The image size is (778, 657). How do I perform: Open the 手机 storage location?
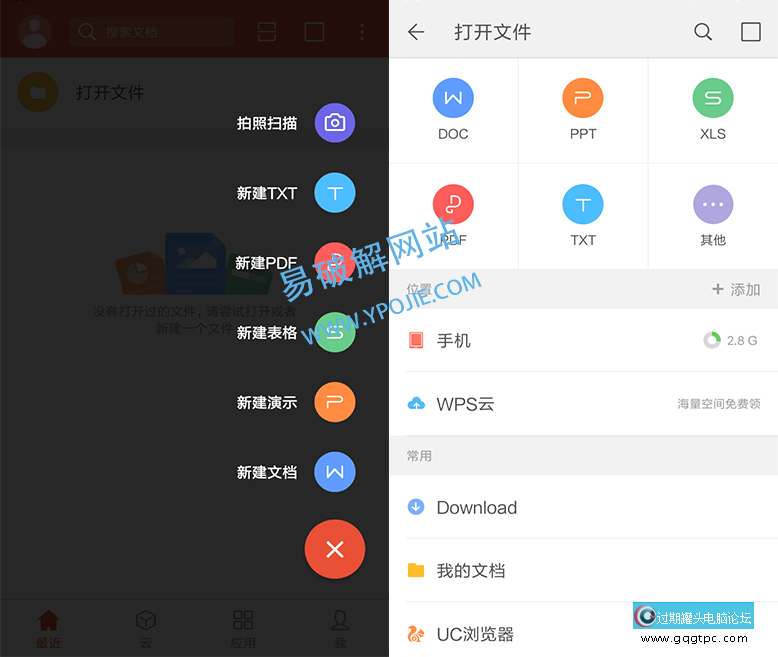click(x=584, y=340)
